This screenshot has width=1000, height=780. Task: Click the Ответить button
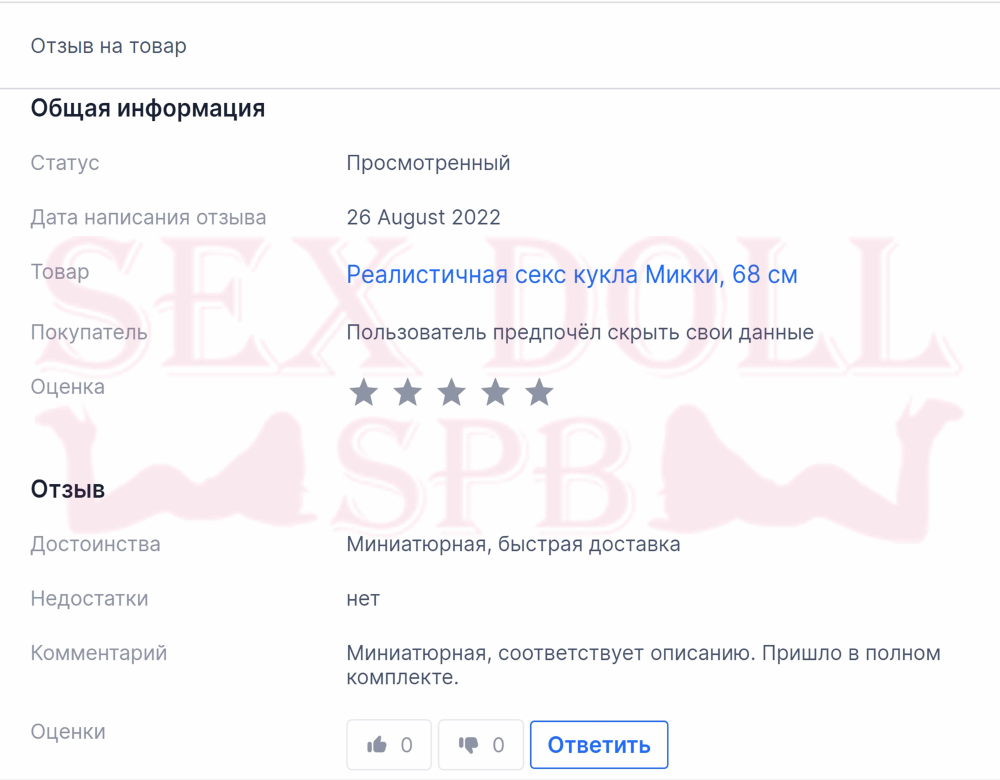pyautogui.click(x=599, y=745)
